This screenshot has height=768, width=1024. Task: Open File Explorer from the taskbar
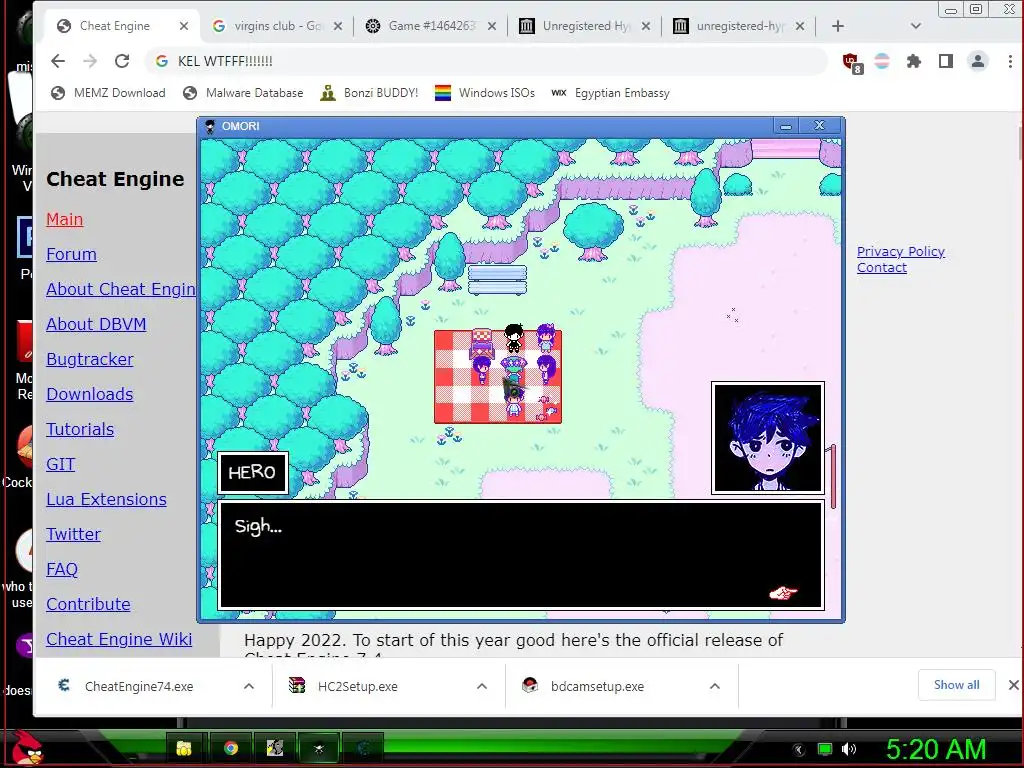[184, 748]
